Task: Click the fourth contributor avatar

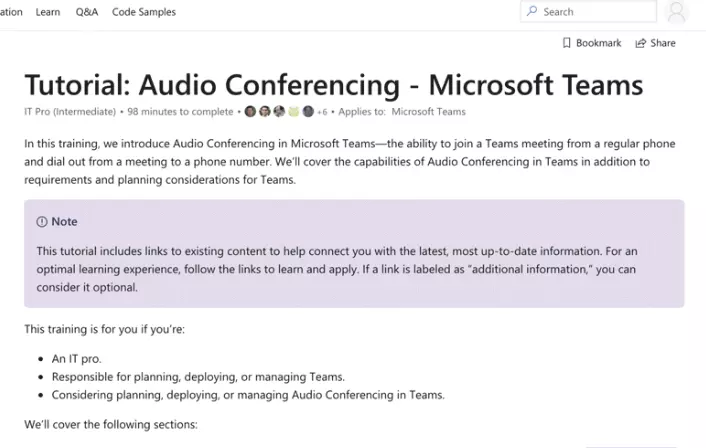Action: (x=294, y=112)
